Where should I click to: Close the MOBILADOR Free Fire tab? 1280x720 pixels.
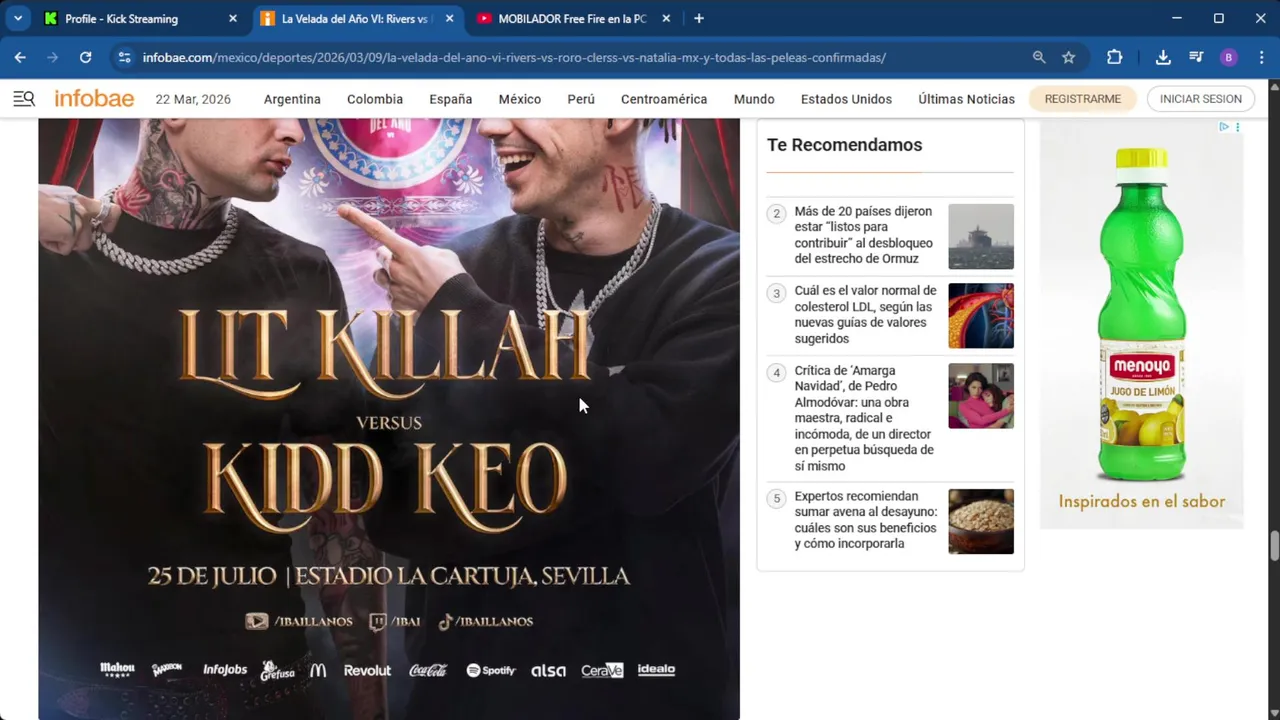666,18
